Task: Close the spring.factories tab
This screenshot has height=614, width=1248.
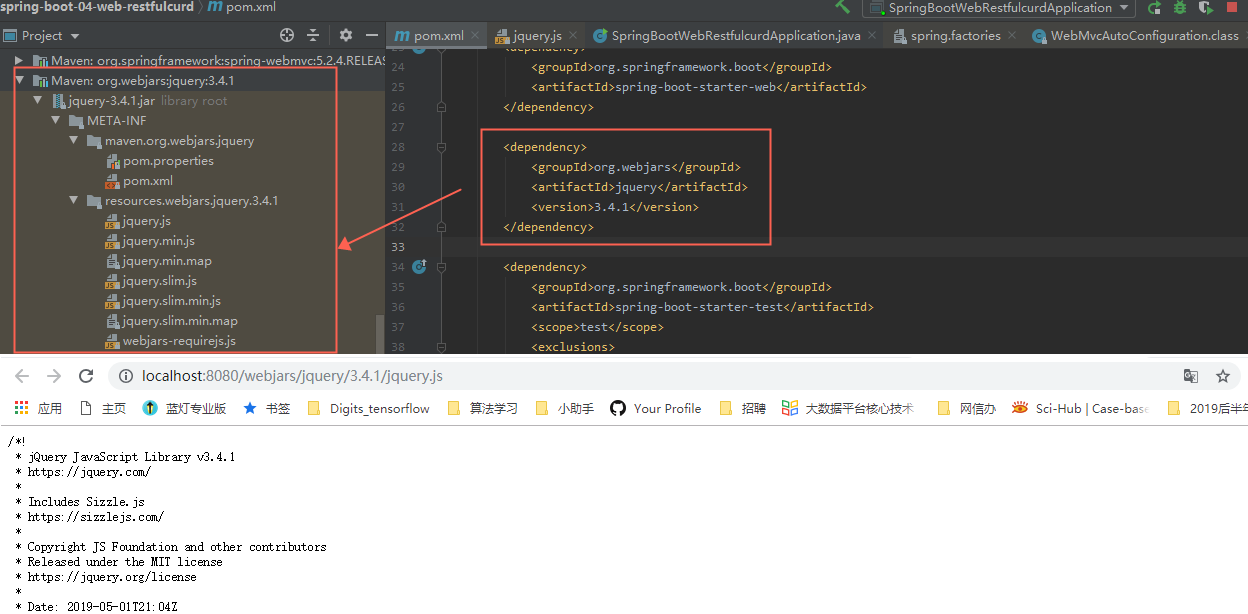Action: (x=1011, y=35)
